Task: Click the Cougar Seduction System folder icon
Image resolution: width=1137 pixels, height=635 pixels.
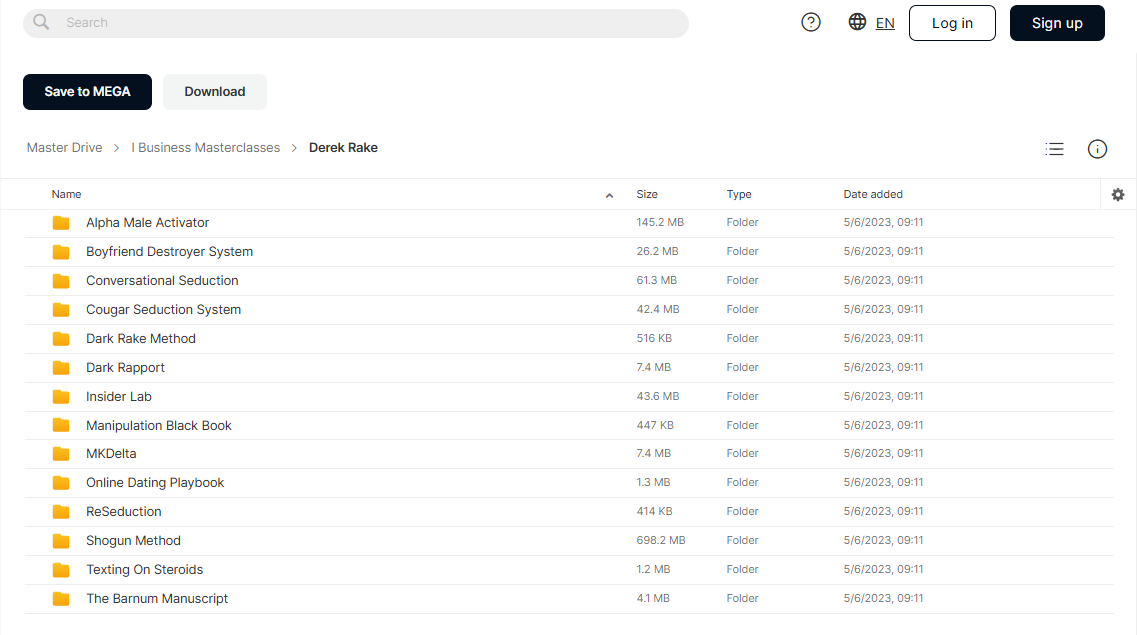Action: pos(61,310)
